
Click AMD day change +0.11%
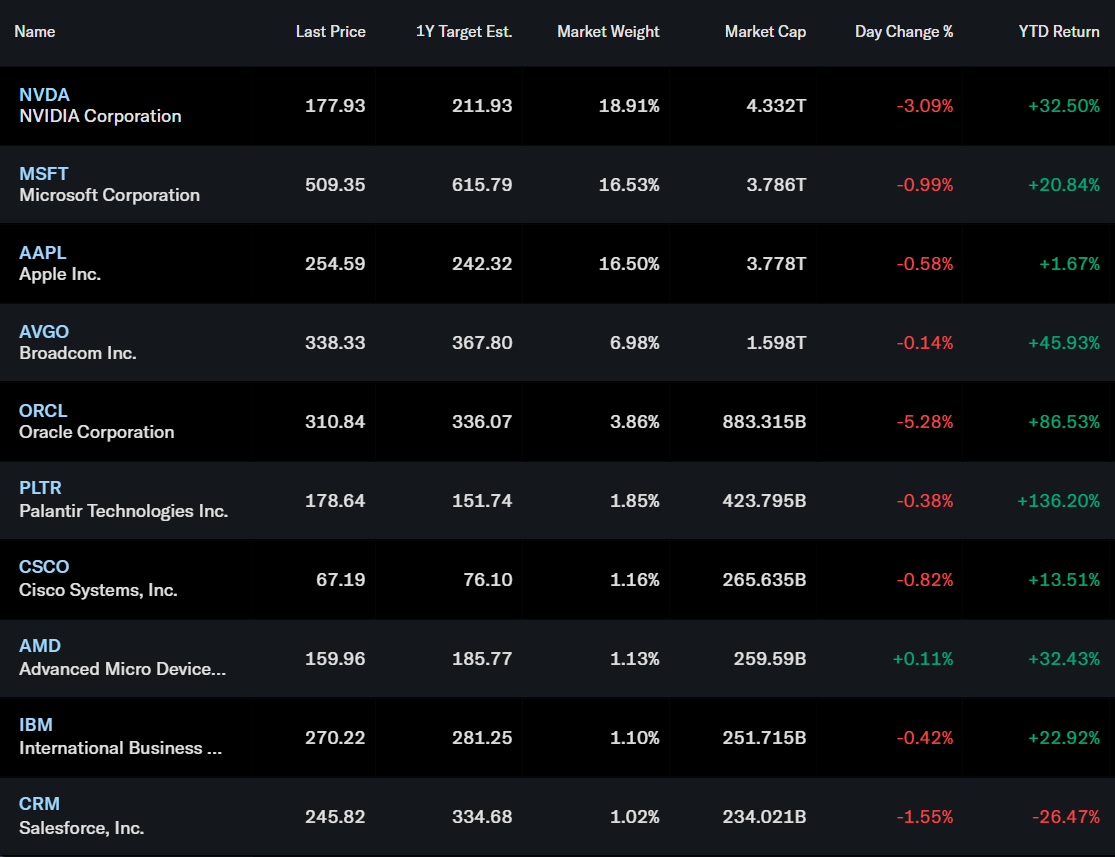tap(923, 658)
